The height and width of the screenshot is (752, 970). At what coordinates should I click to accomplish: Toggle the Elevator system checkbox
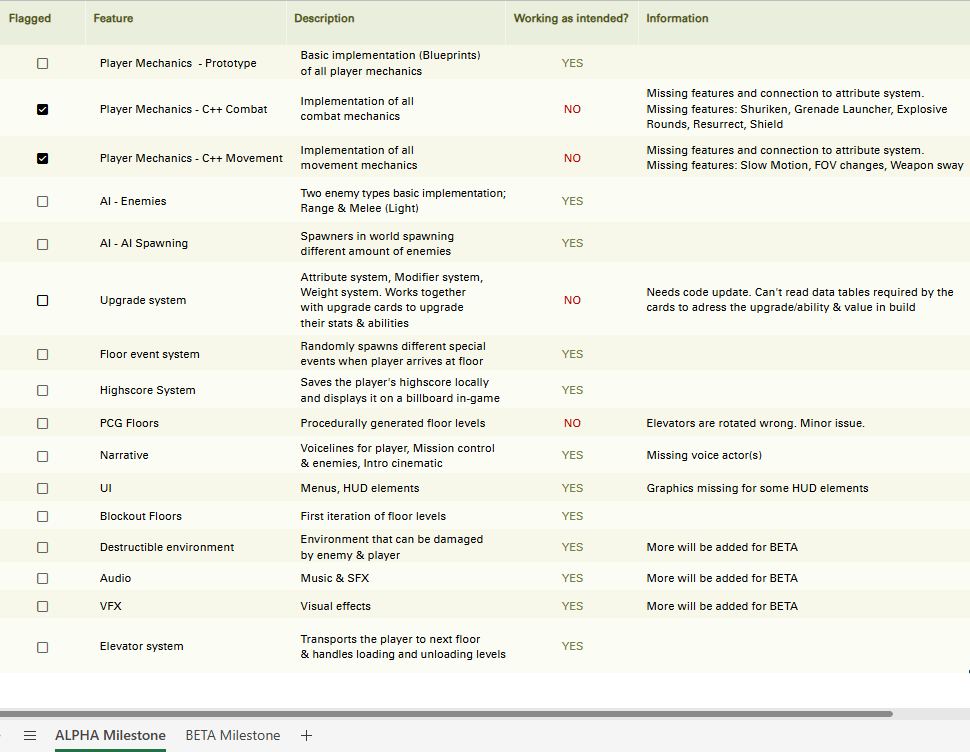click(42, 647)
